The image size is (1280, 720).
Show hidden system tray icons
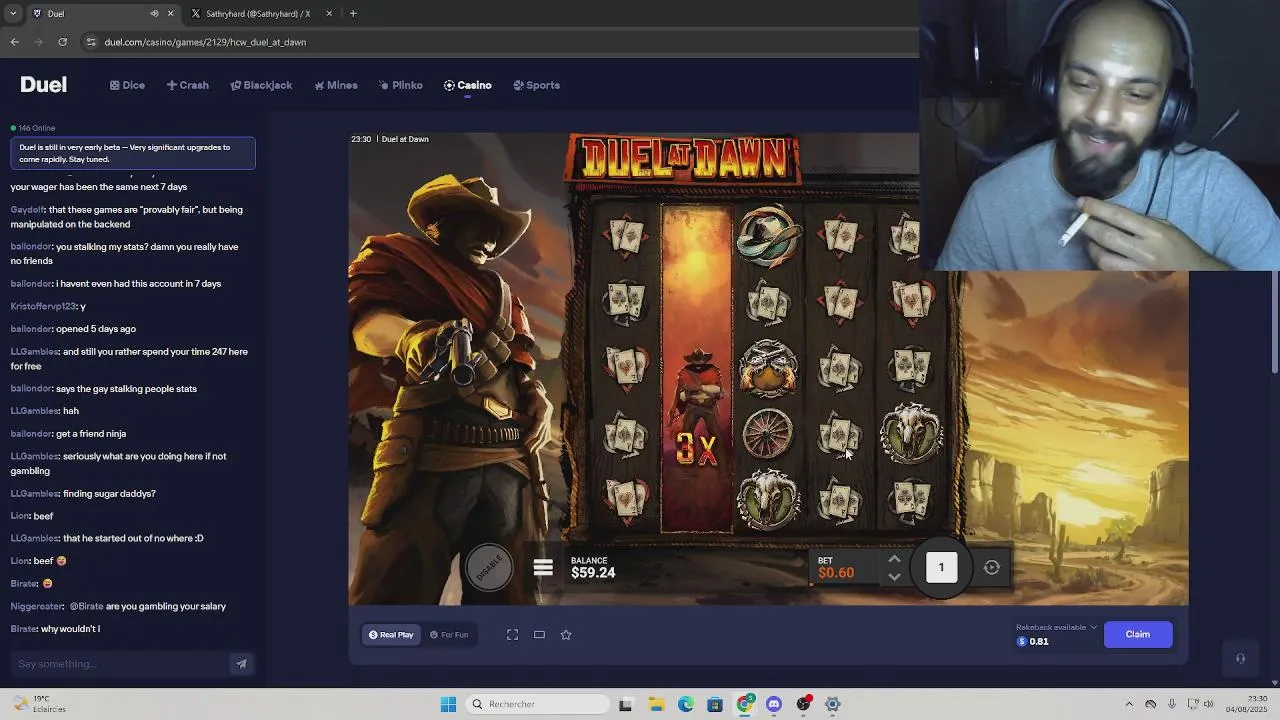click(1129, 704)
